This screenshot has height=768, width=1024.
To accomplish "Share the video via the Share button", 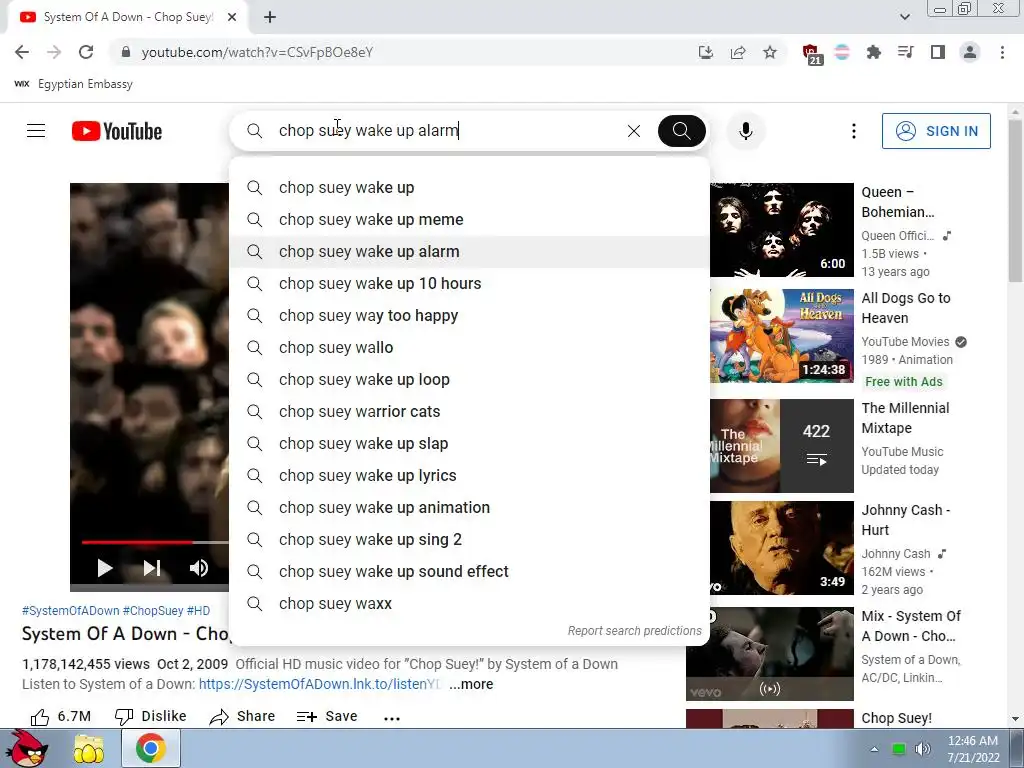I will (242, 716).
